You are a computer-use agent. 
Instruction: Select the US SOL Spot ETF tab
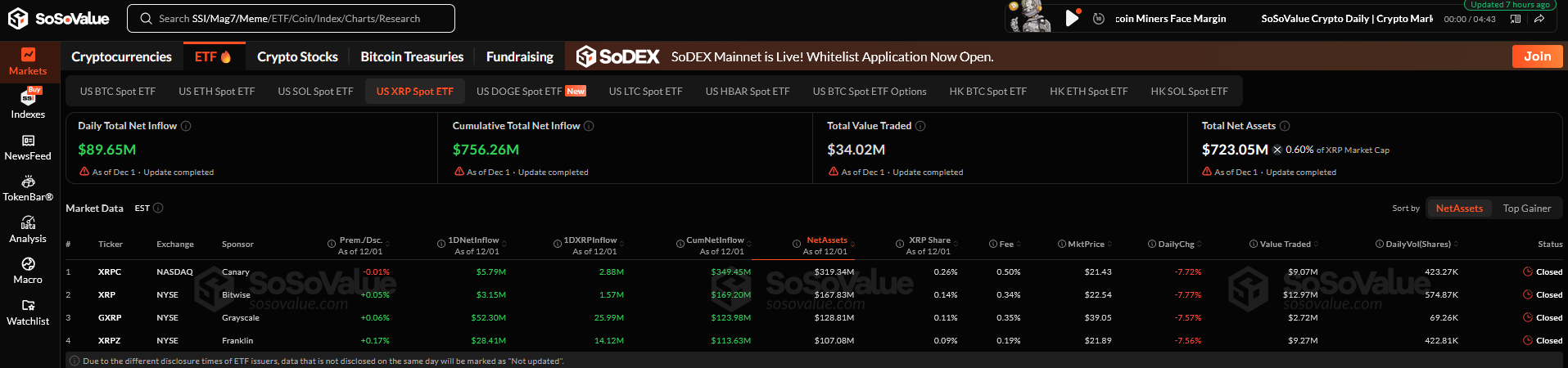[315, 92]
